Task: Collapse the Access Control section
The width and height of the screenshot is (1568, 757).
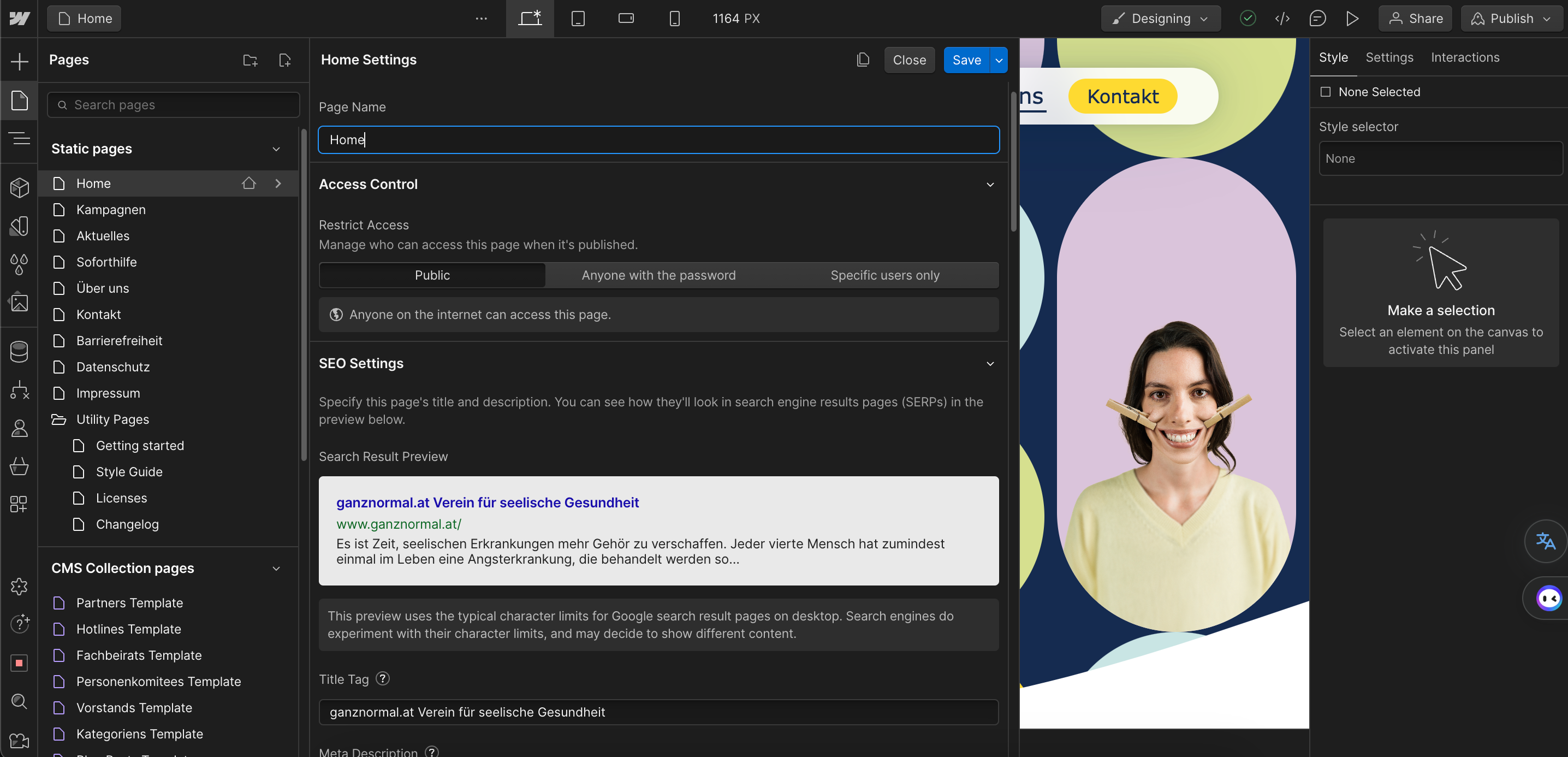Action: point(990,185)
